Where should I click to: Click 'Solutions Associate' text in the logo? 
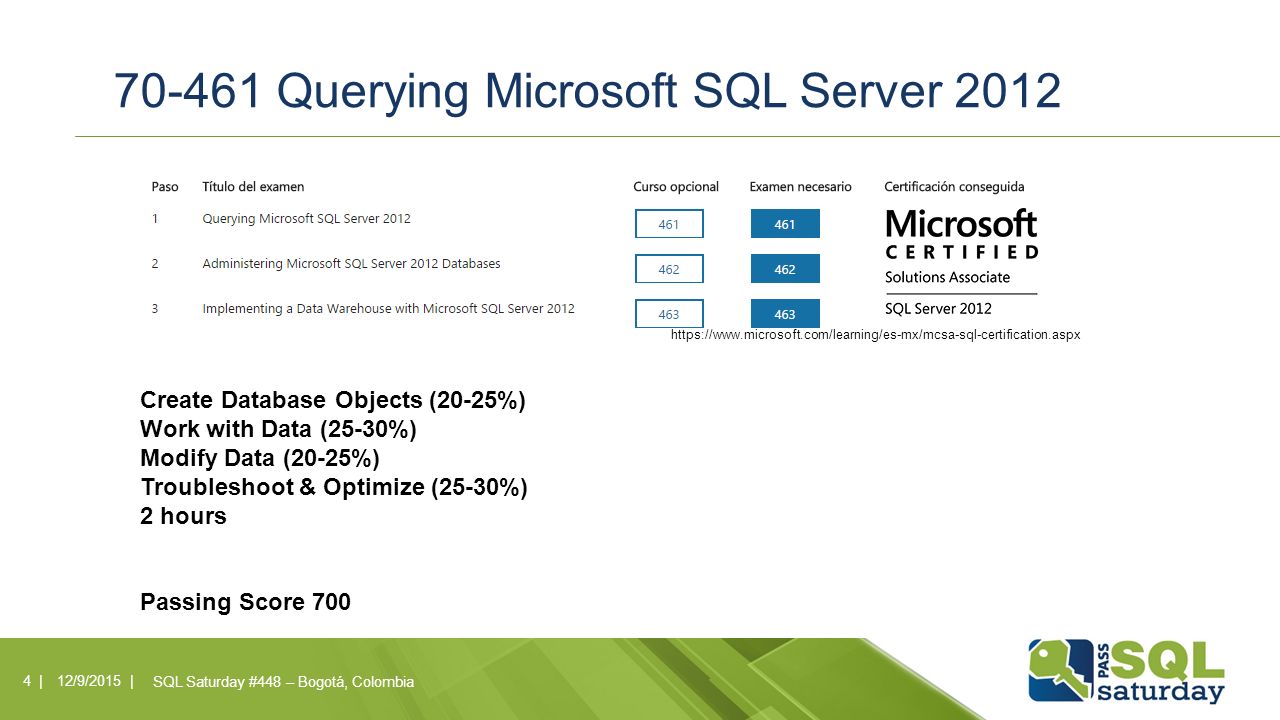(x=947, y=277)
